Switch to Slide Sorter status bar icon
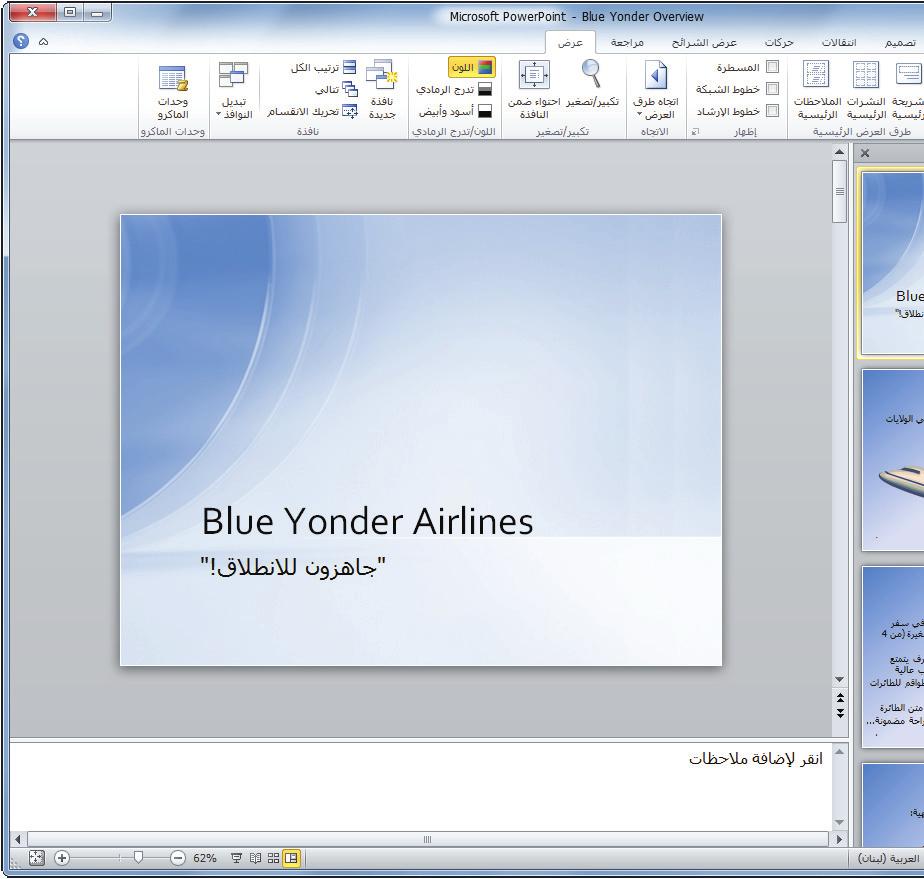This screenshot has width=924, height=879. [273, 858]
